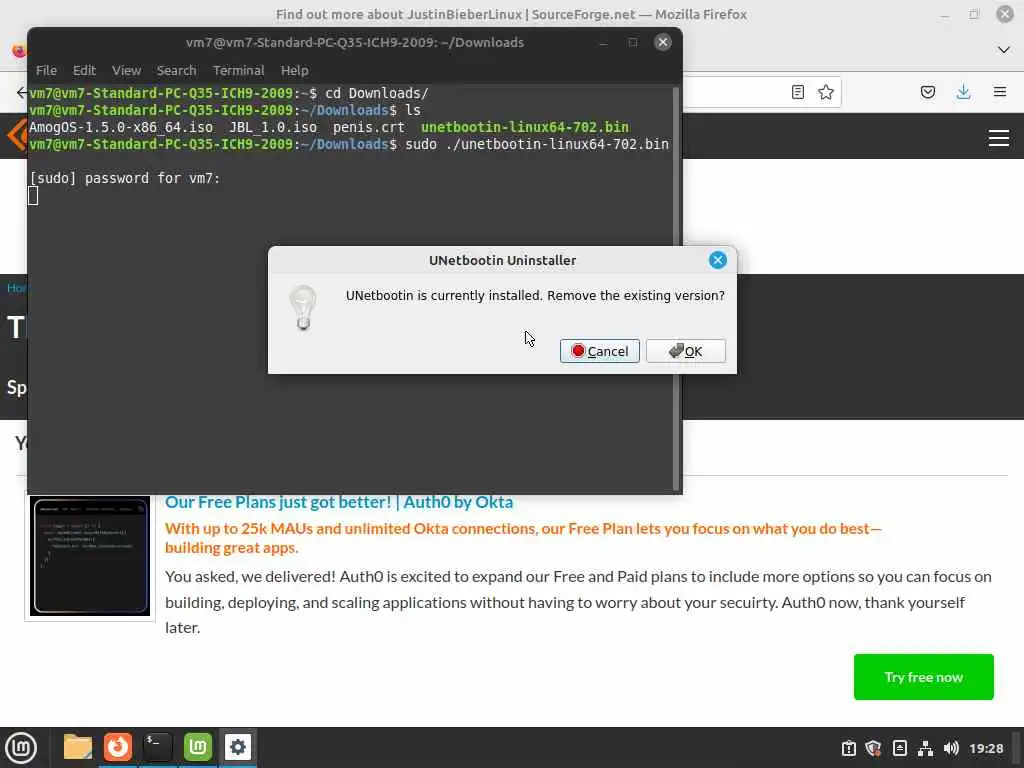The height and width of the screenshot is (768, 1024).
Task: Close the Firefox window
Action: tap(1005, 14)
